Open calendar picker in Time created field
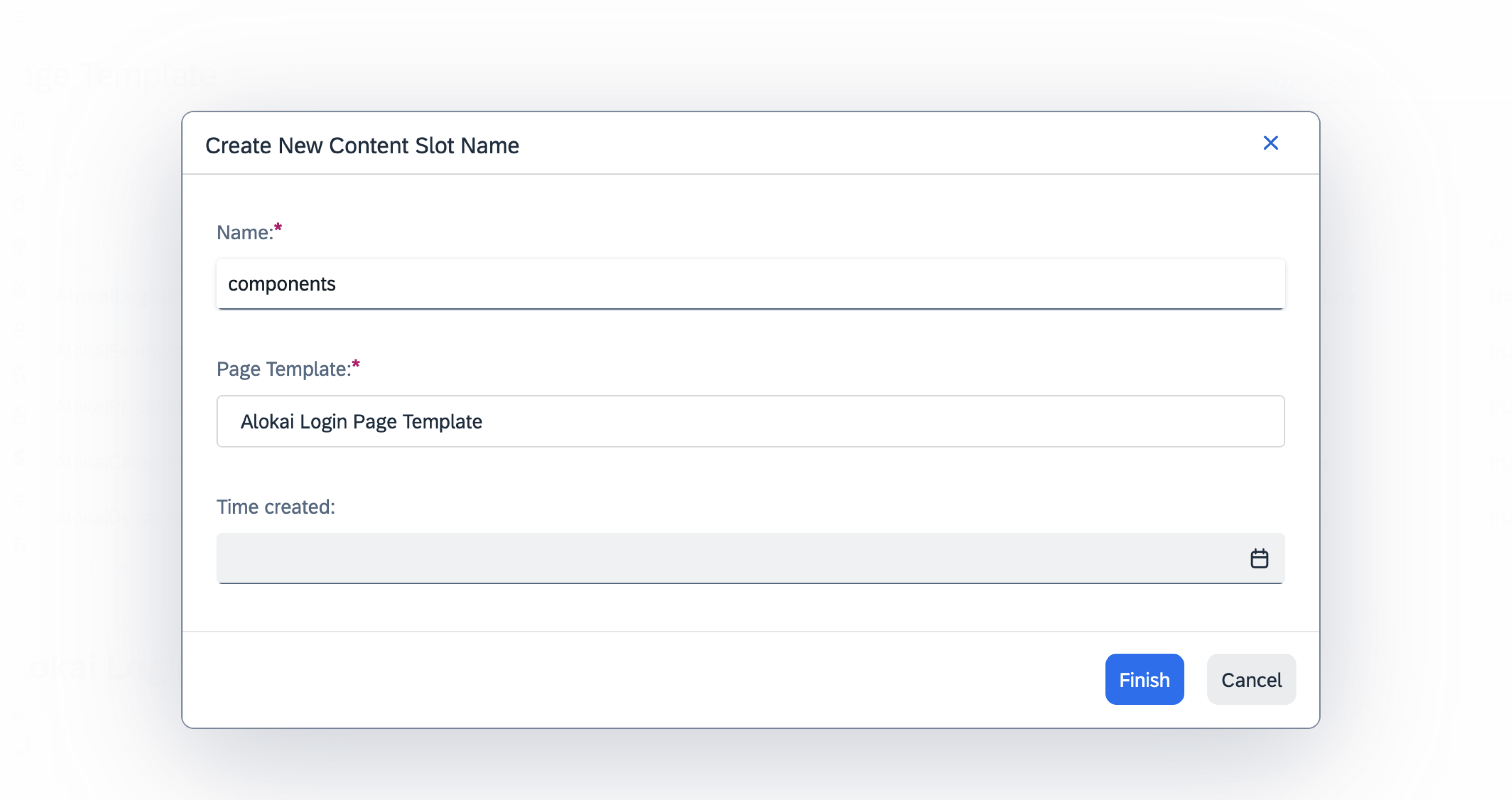 [1259, 558]
